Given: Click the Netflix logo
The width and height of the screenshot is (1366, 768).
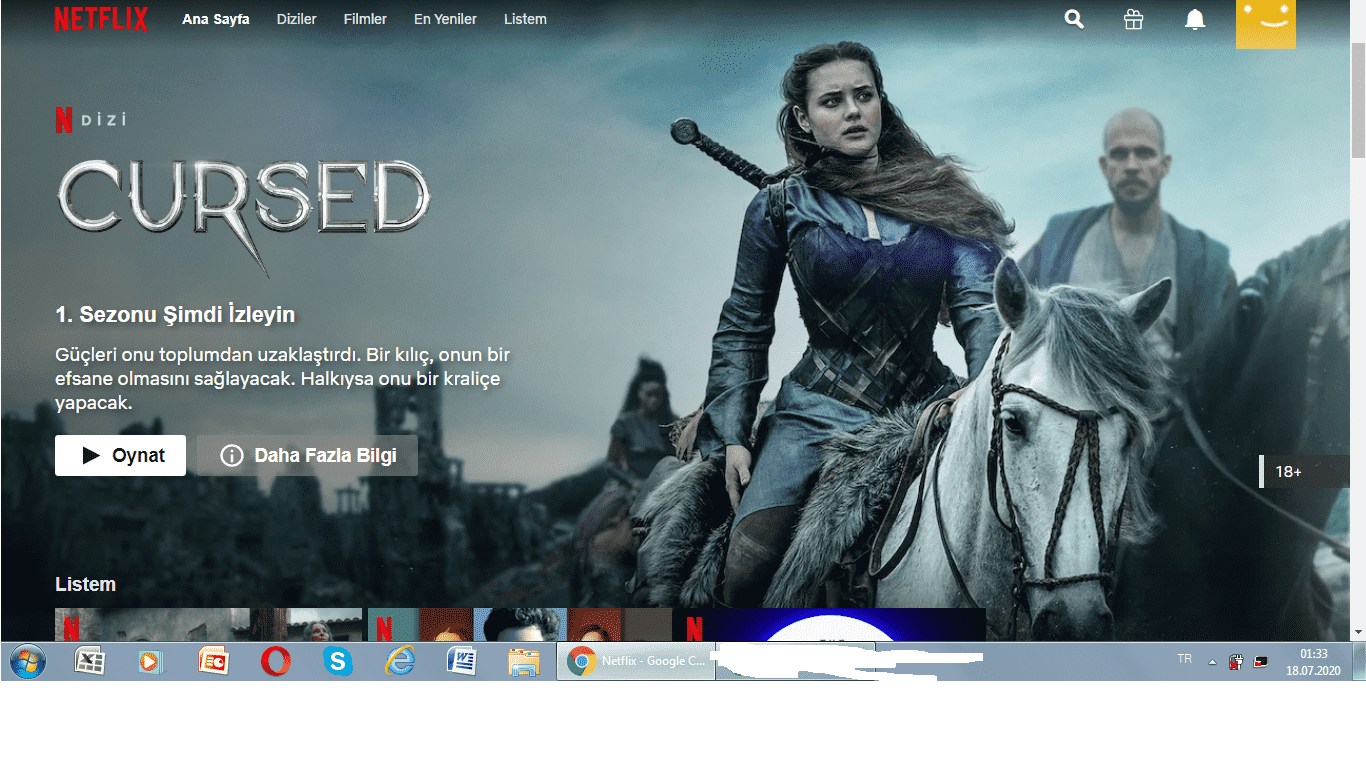Looking at the screenshot, I should tap(101, 19).
